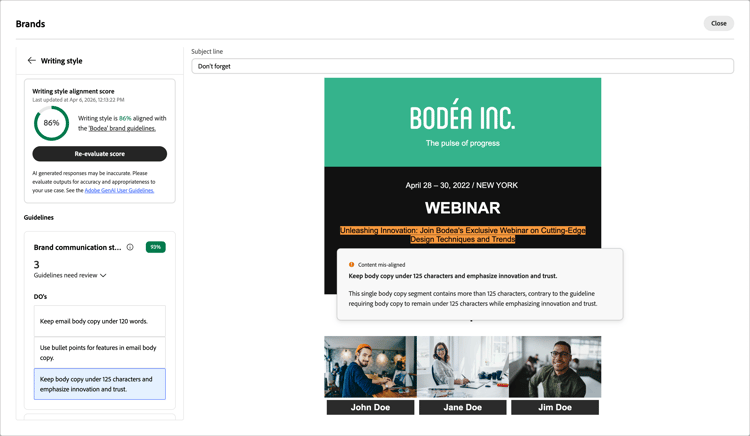
Task: Open the 'Bodea' brand guidelines link
Action: click(122, 129)
